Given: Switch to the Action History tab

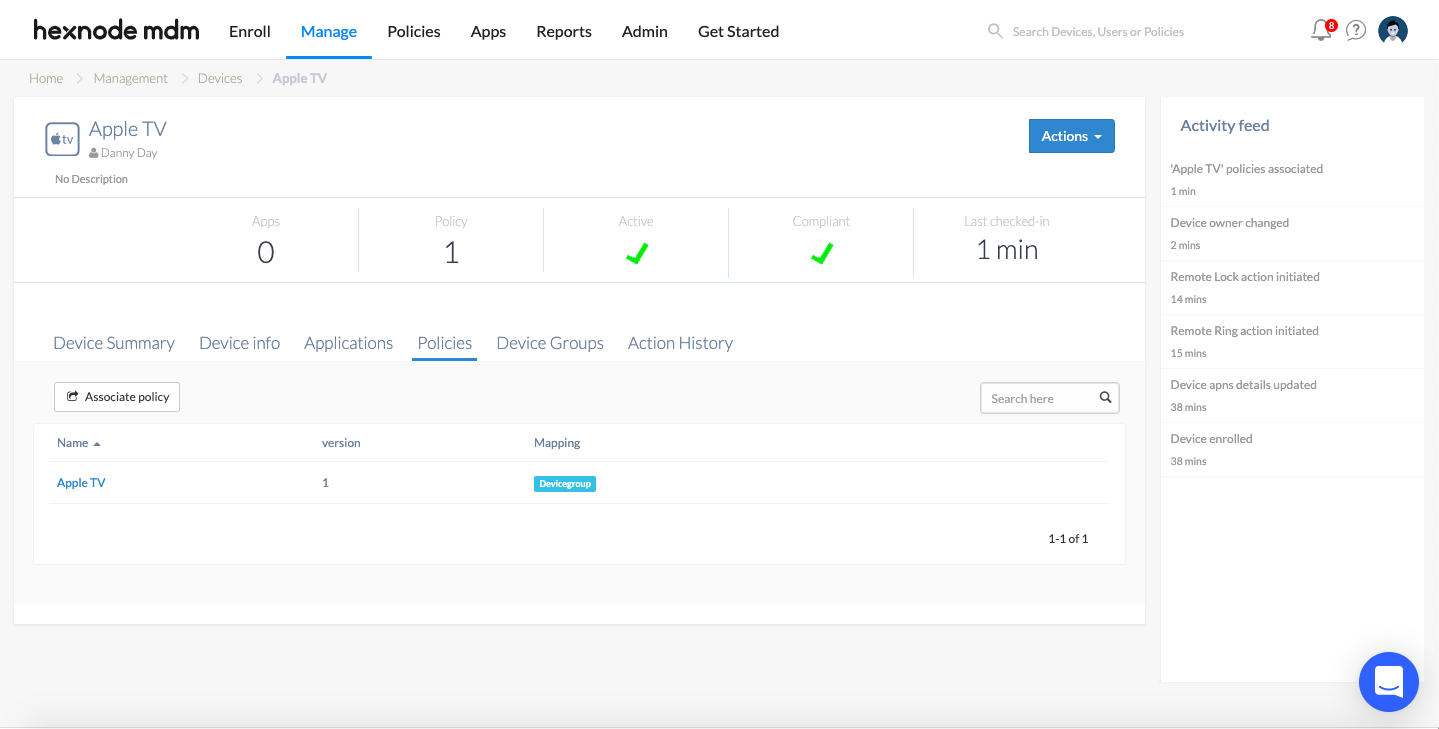Looking at the screenshot, I should (680, 343).
